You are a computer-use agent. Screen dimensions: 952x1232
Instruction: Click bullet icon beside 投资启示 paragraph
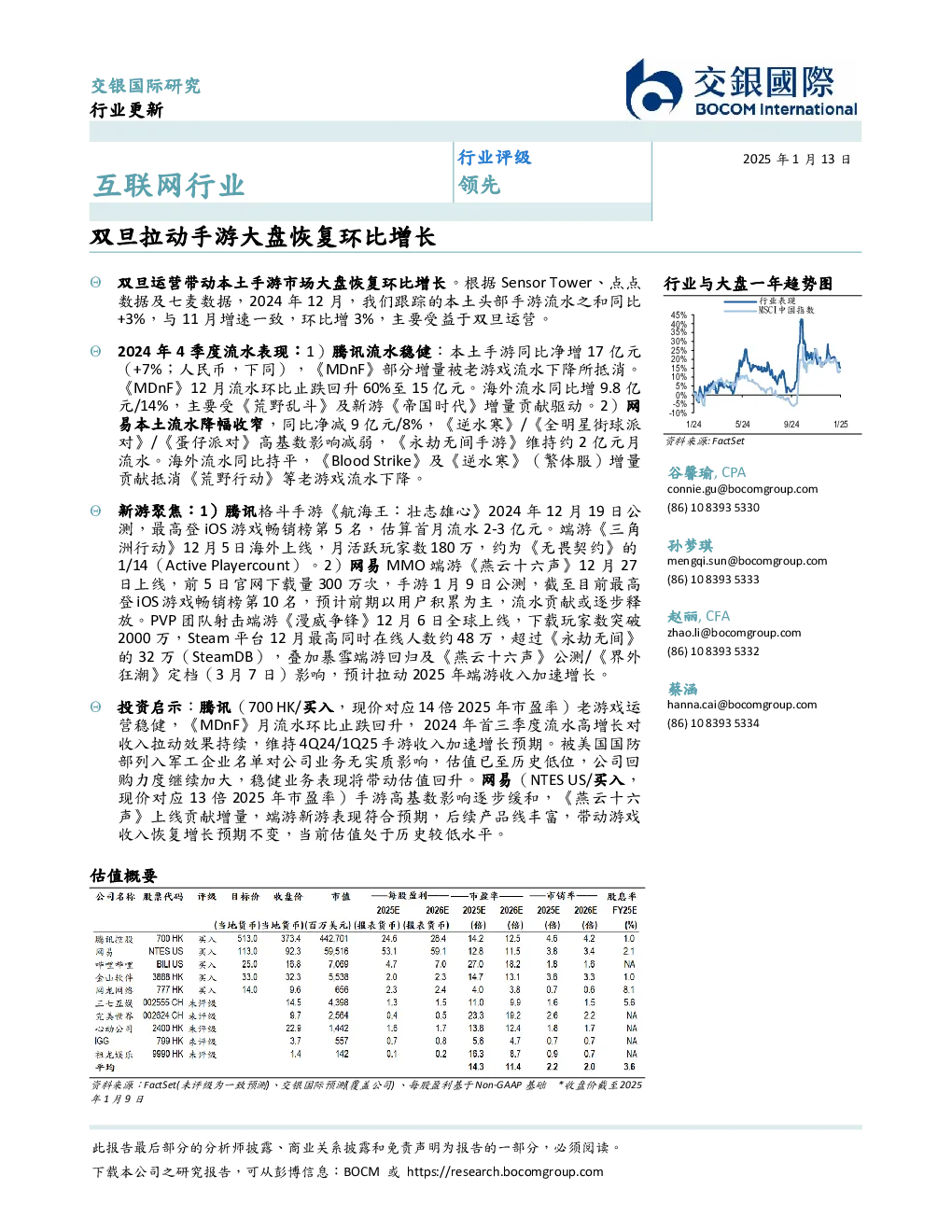click(95, 707)
